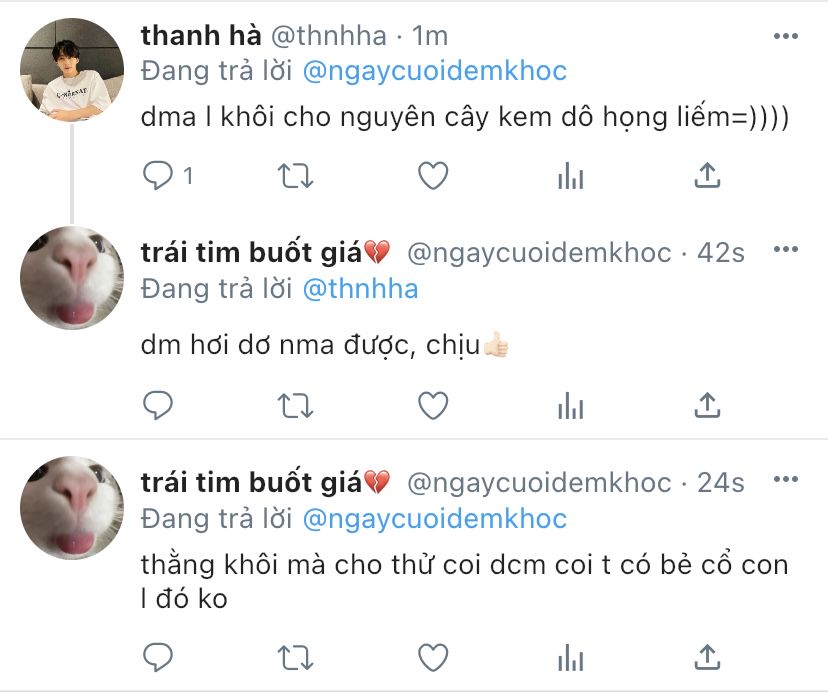View analytics for thanh hà's tweet
The image size is (828, 692).
point(570,177)
